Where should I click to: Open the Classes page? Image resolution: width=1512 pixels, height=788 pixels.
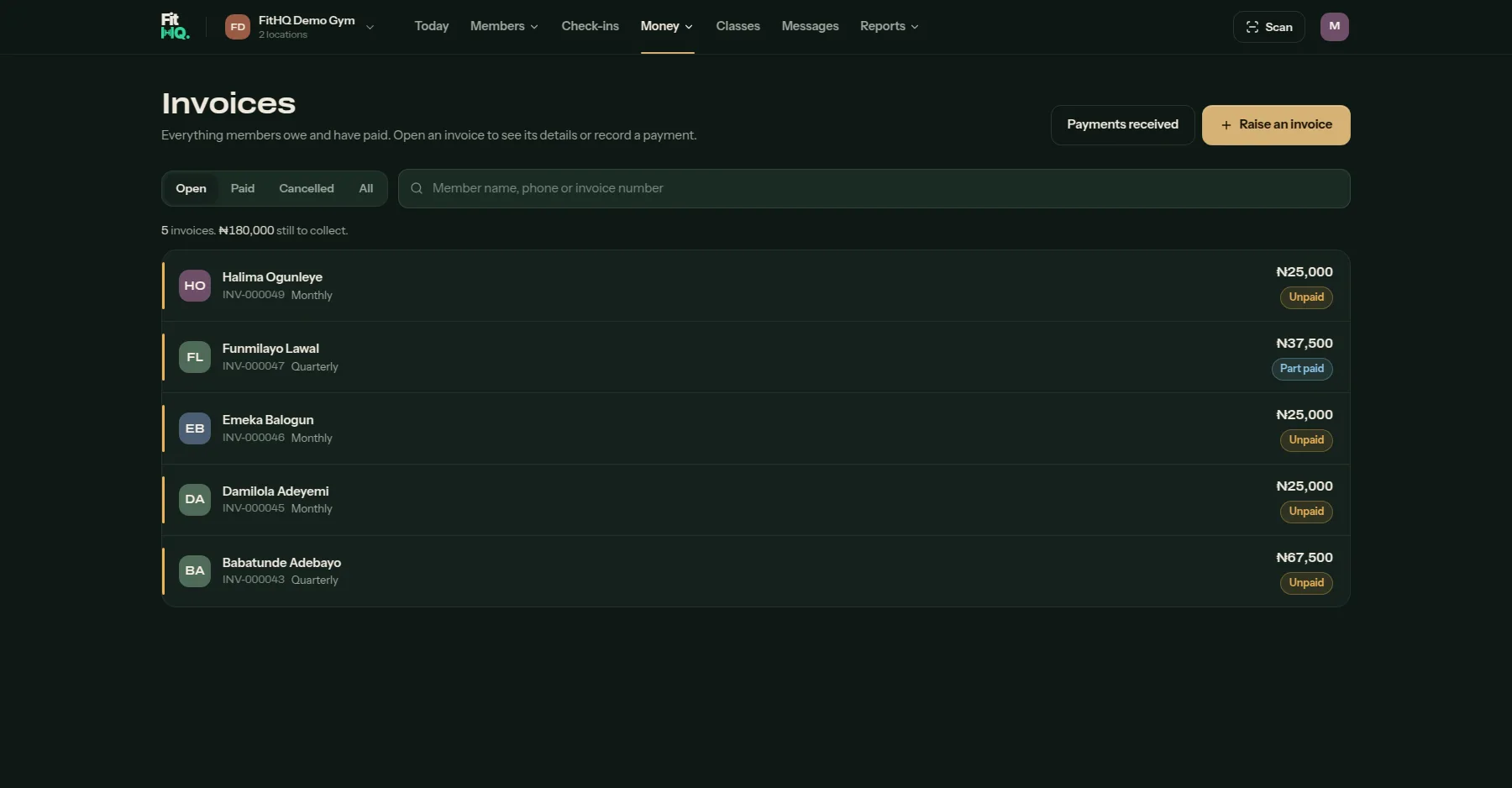coord(738,26)
